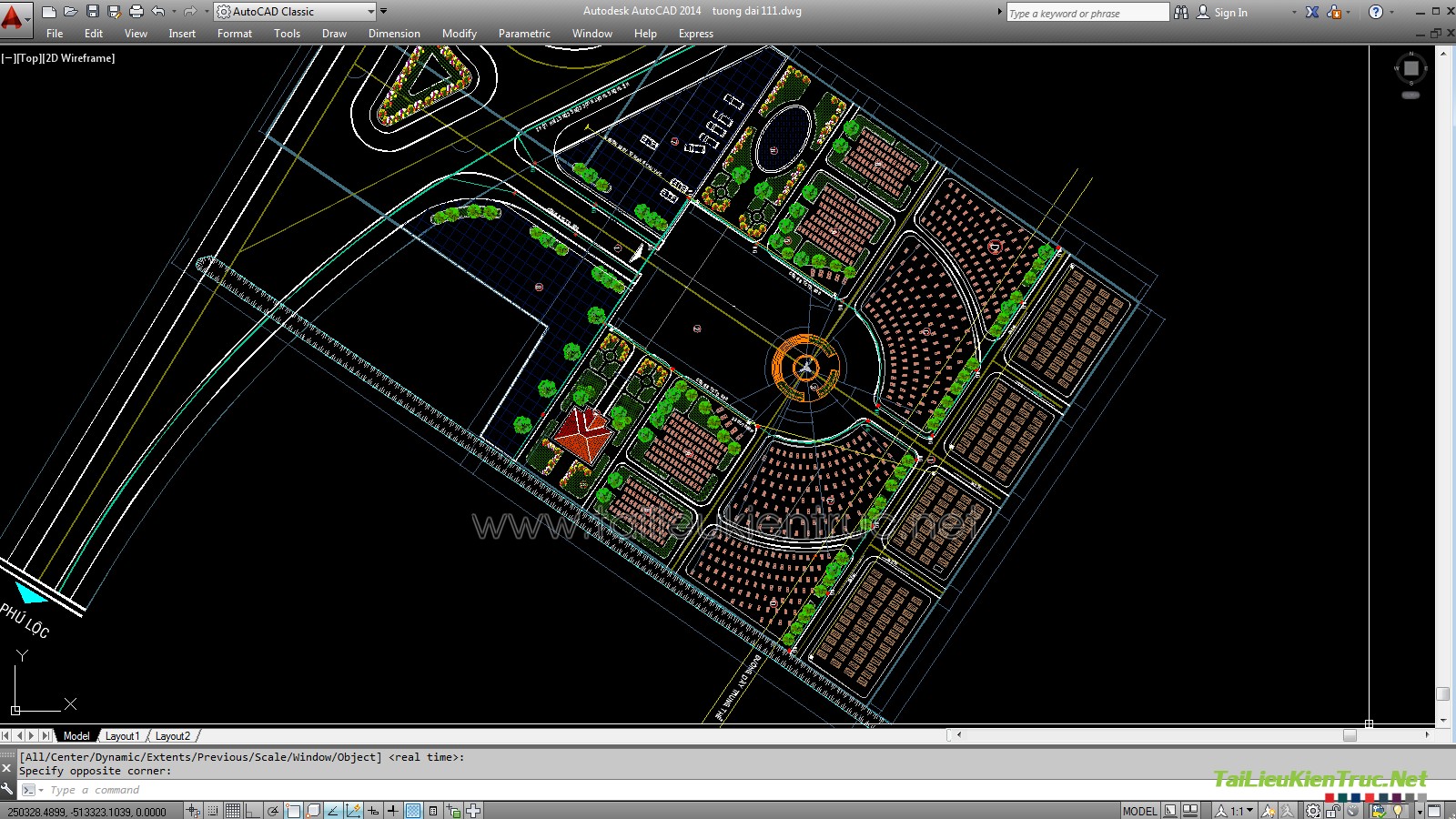Click the trusted DWG status tray icon
The height and width of the screenshot is (819, 1456).
[x=1378, y=810]
